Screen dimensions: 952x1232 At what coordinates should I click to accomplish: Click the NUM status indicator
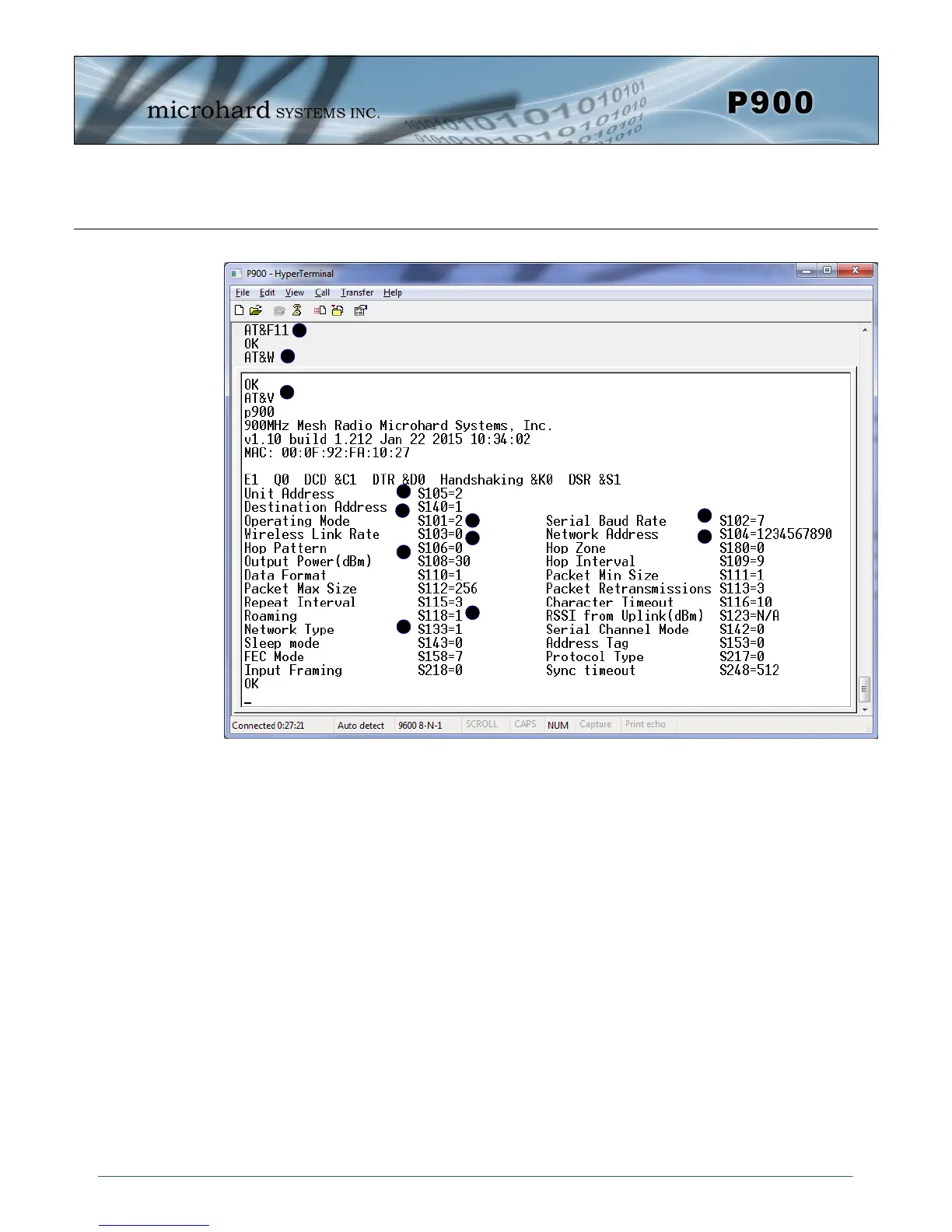tap(558, 725)
